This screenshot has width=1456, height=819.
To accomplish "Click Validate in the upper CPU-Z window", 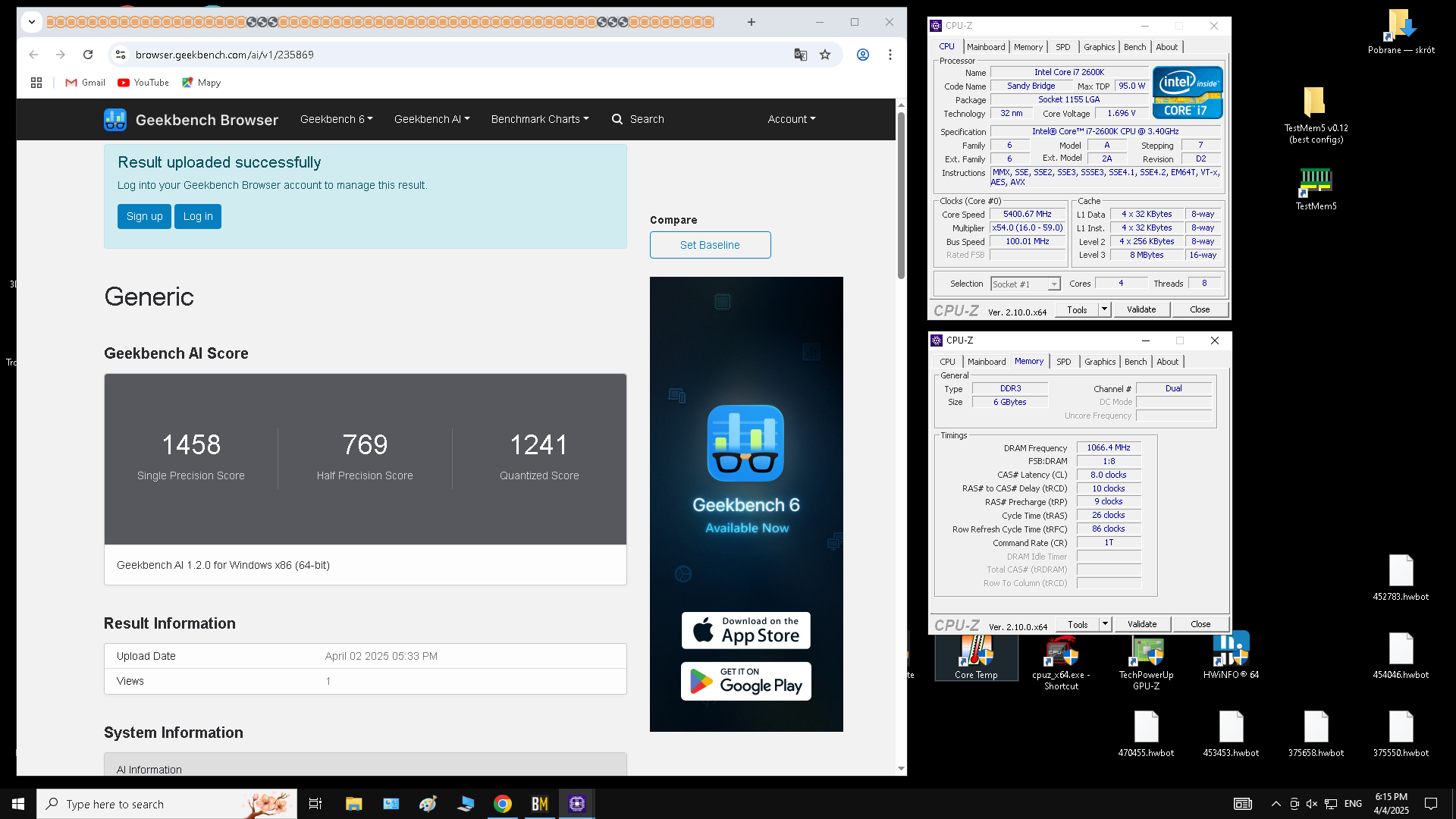I will coord(1141,309).
